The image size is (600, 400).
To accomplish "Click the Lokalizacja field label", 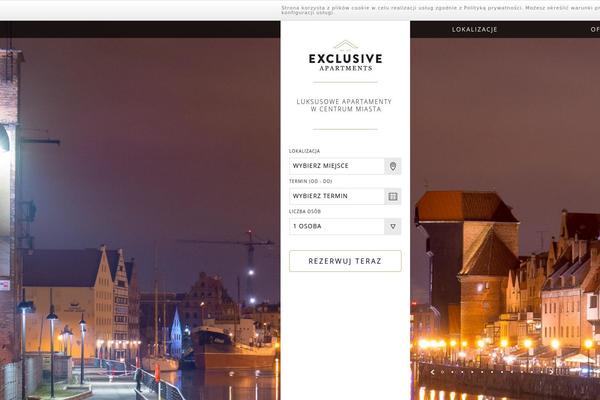I will (305, 151).
